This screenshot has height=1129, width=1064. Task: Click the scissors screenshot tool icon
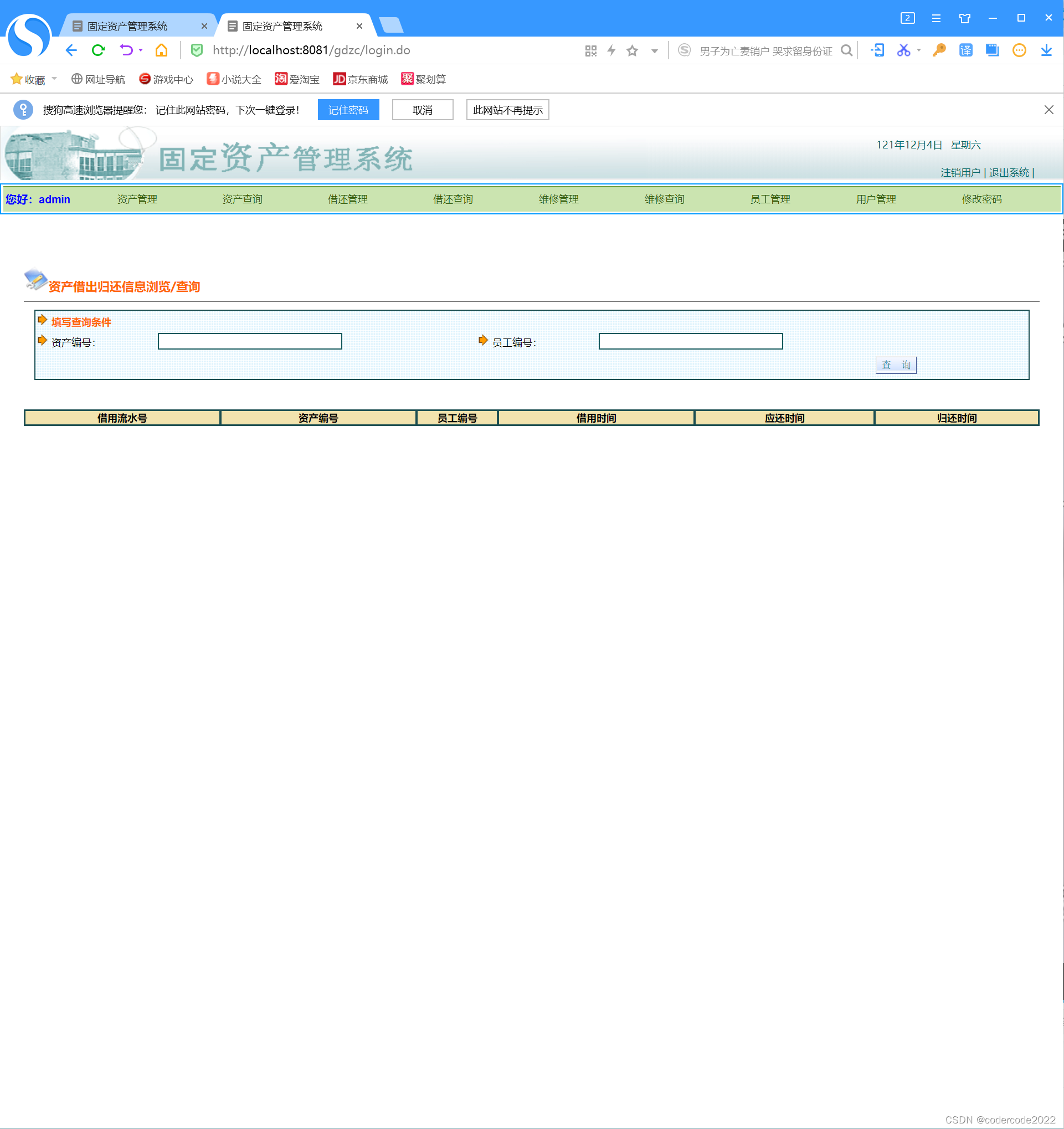(903, 50)
